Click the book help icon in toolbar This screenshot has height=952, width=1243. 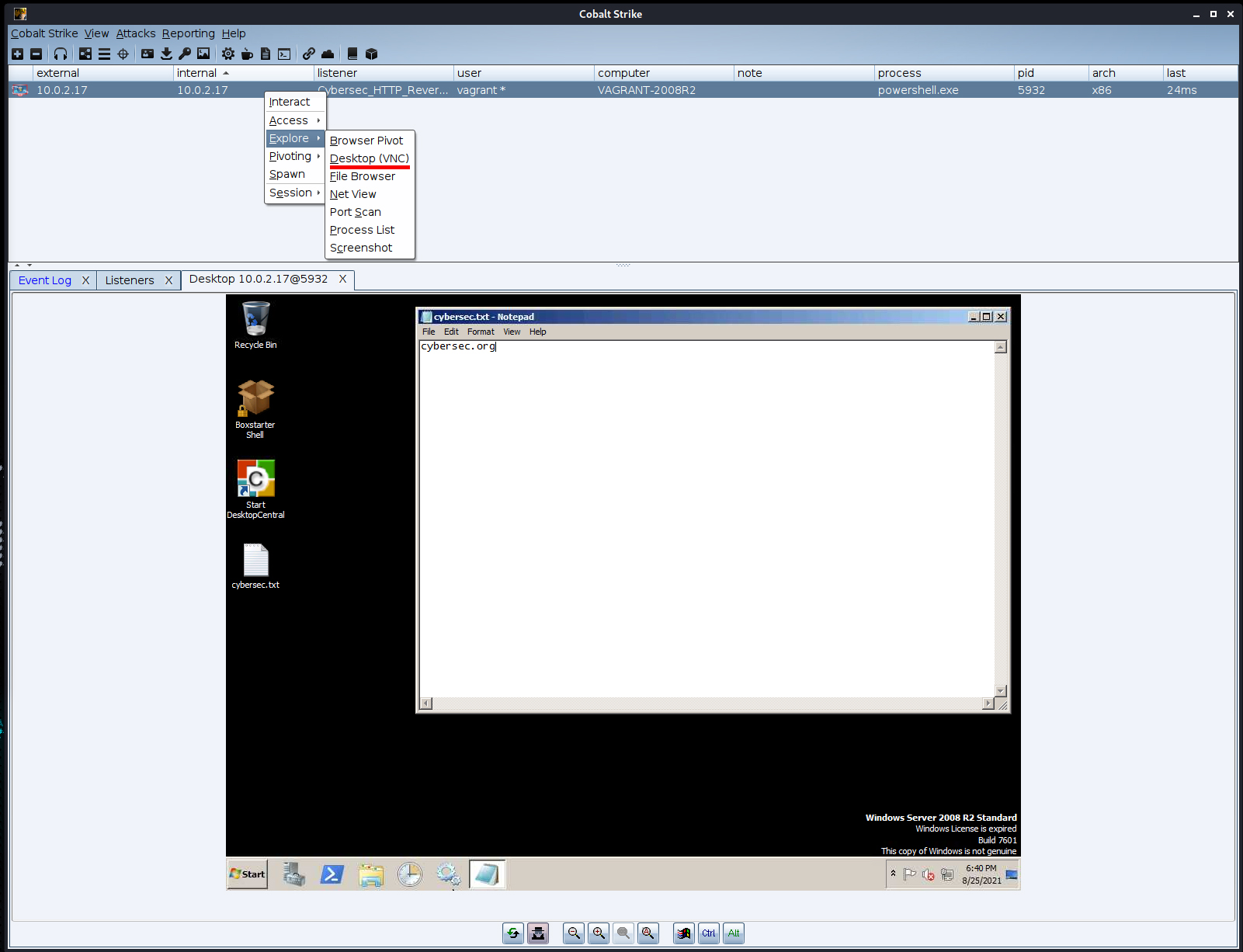[352, 54]
